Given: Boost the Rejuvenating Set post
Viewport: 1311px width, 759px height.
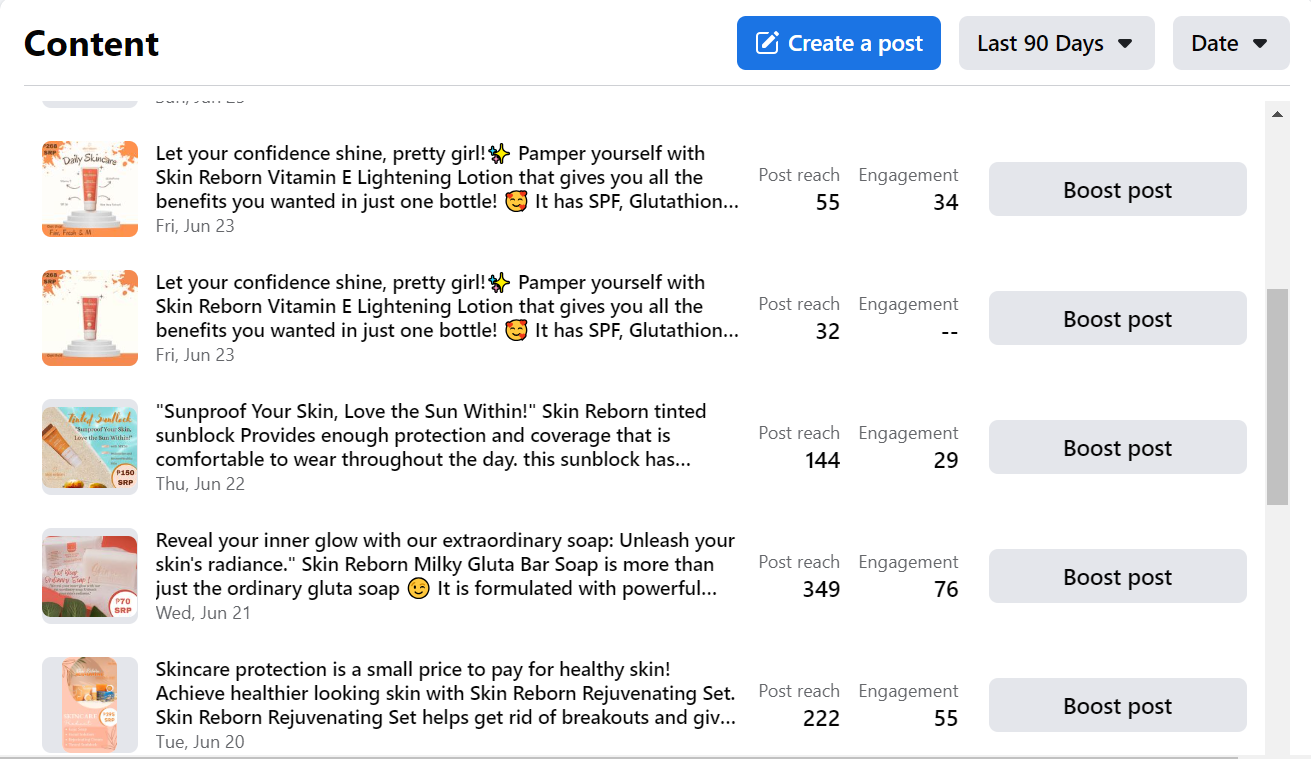Looking at the screenshot, I should (x=1117, y=705).
